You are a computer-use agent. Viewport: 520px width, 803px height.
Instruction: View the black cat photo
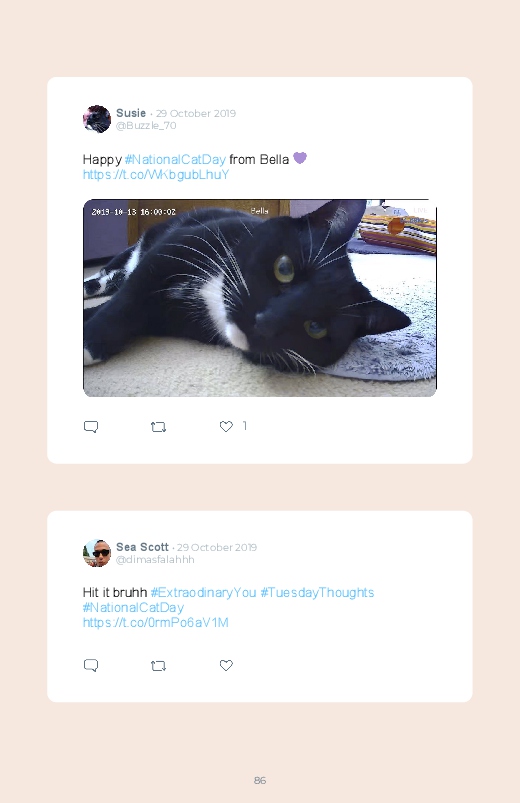click(260, 298)
